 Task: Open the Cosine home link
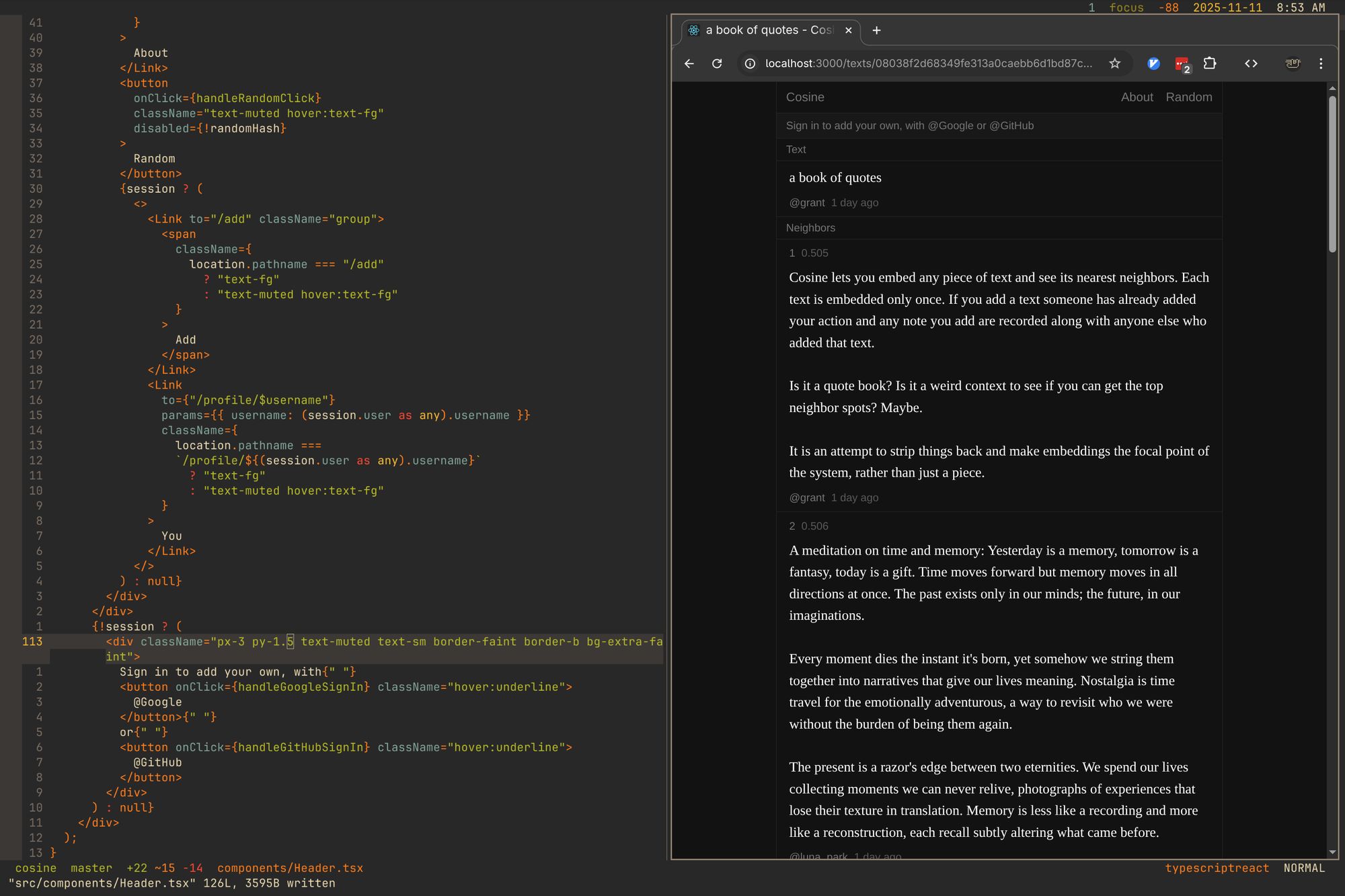(x=805, y=97)
